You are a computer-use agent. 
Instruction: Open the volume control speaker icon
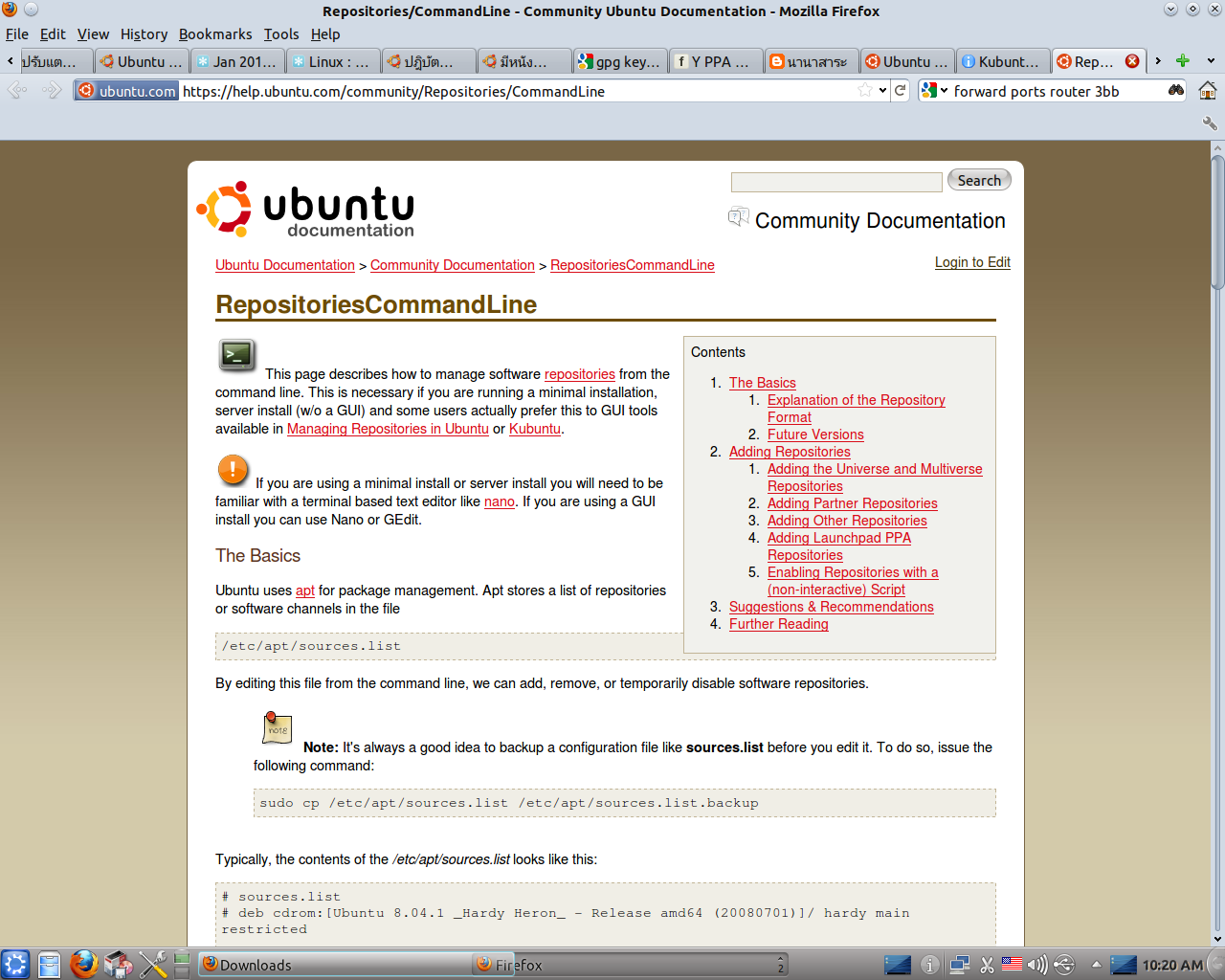pyautogui.click(x=1037, y=966)
